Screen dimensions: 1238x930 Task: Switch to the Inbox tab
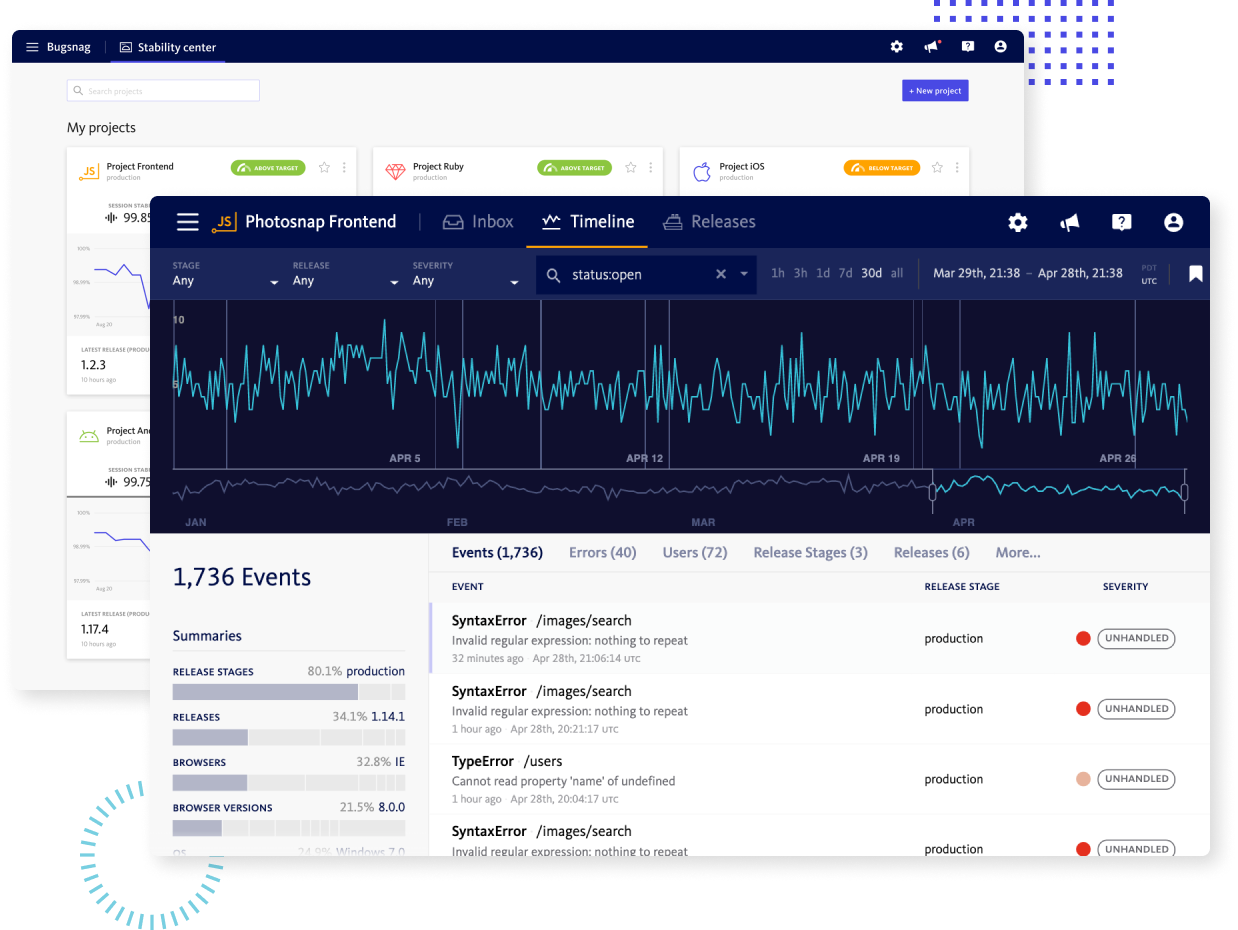pyautogui.click(x=478, y=222)
